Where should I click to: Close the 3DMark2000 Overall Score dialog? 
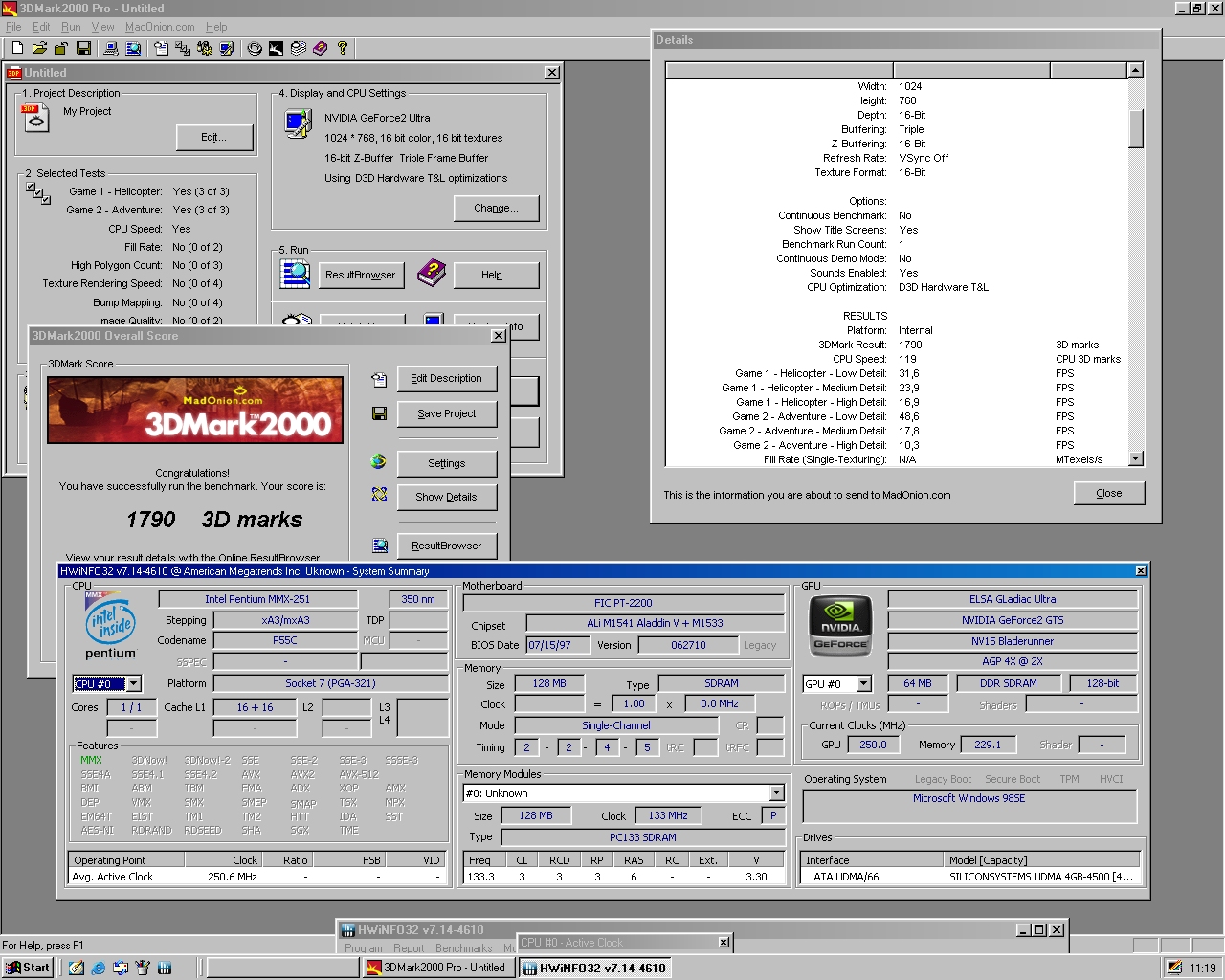point(499,336)
